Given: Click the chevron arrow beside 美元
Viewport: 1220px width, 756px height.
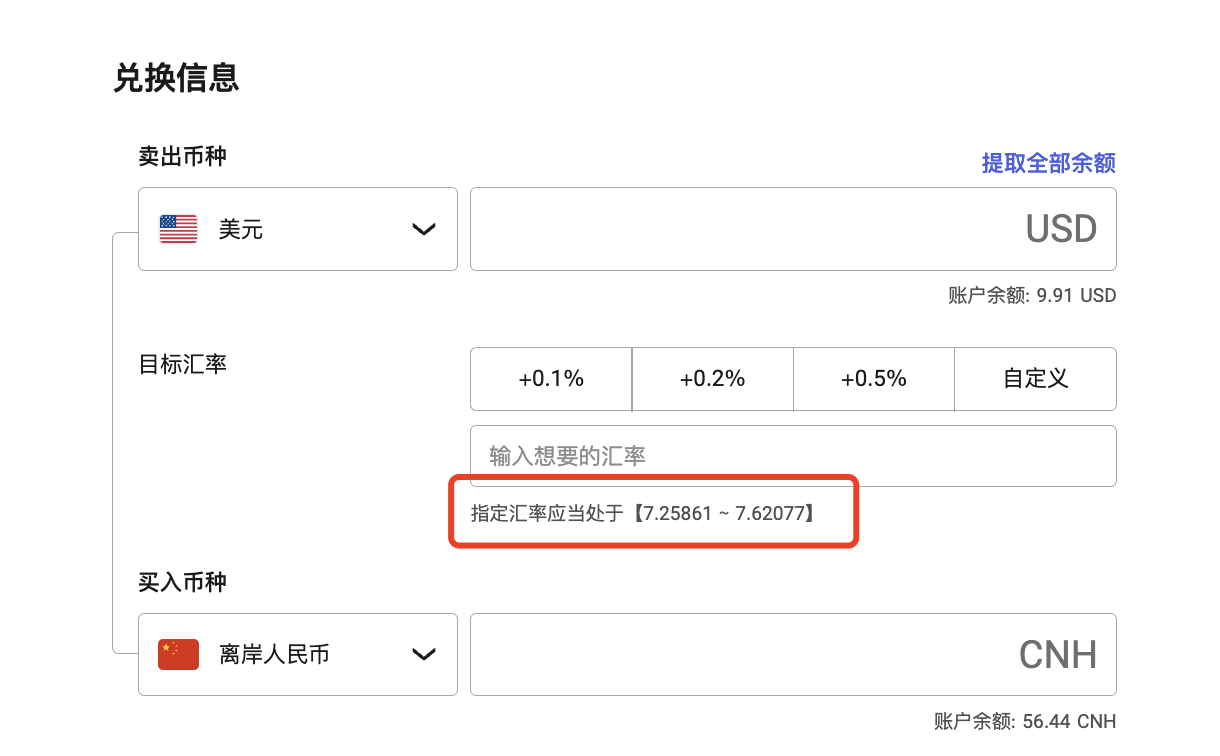Looking at the screenshot, I should 424,230.
